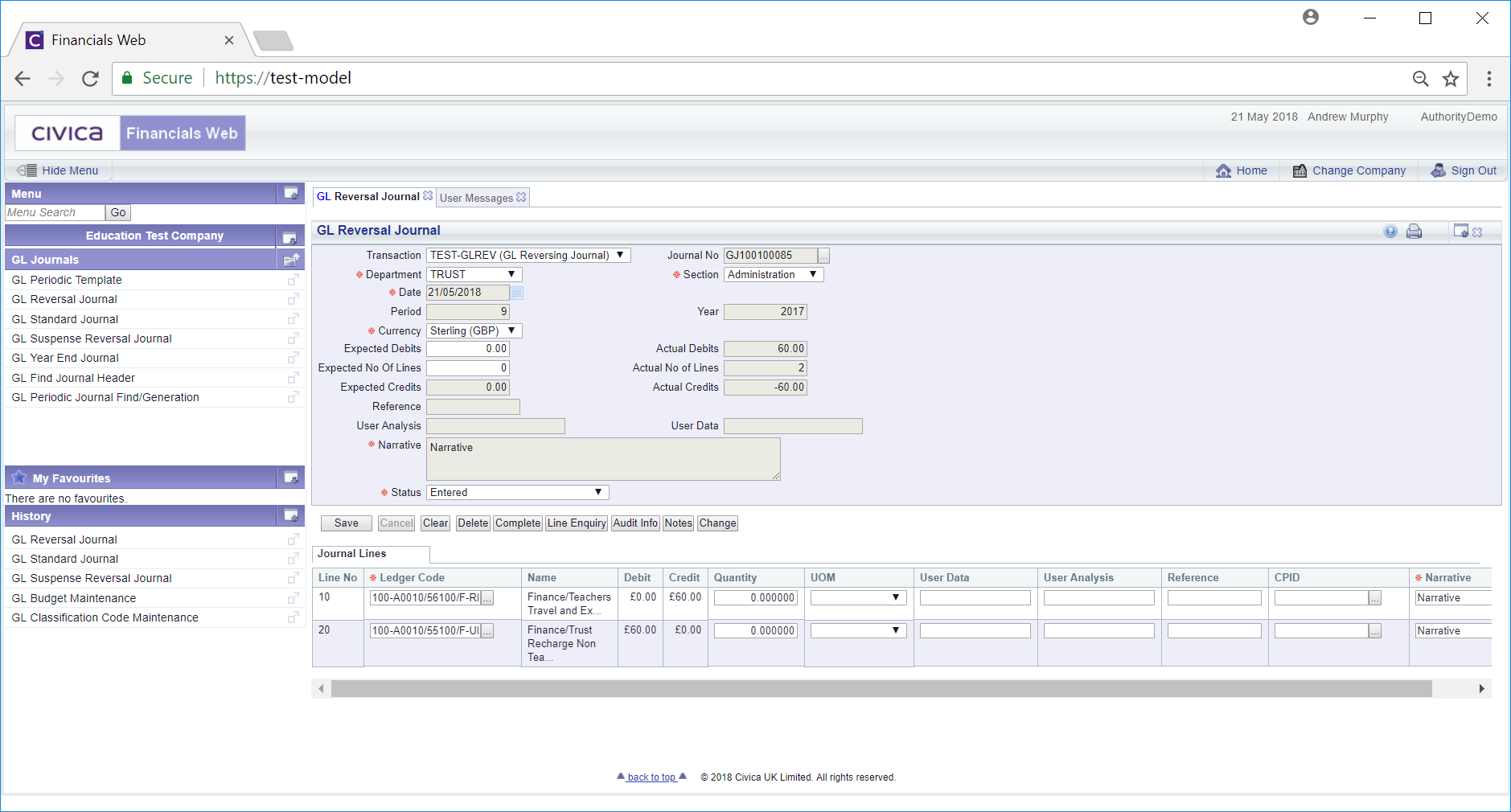Viewport: 1511px width, 812px height.
Task: Open GL Budget Maintenance new window icon in History
Action: coord(294,598)
